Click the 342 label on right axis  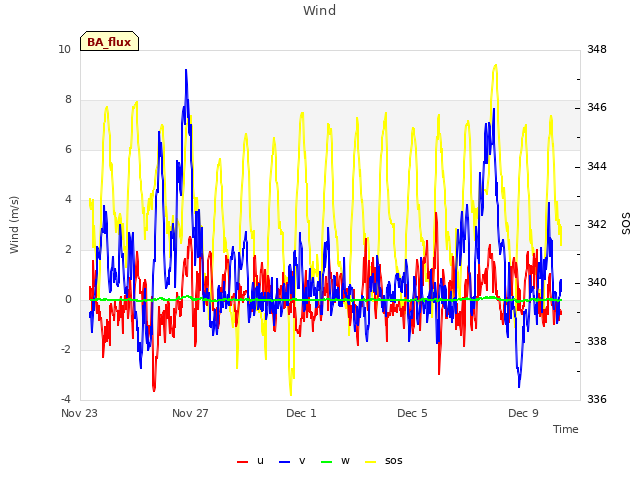point(597,224)
